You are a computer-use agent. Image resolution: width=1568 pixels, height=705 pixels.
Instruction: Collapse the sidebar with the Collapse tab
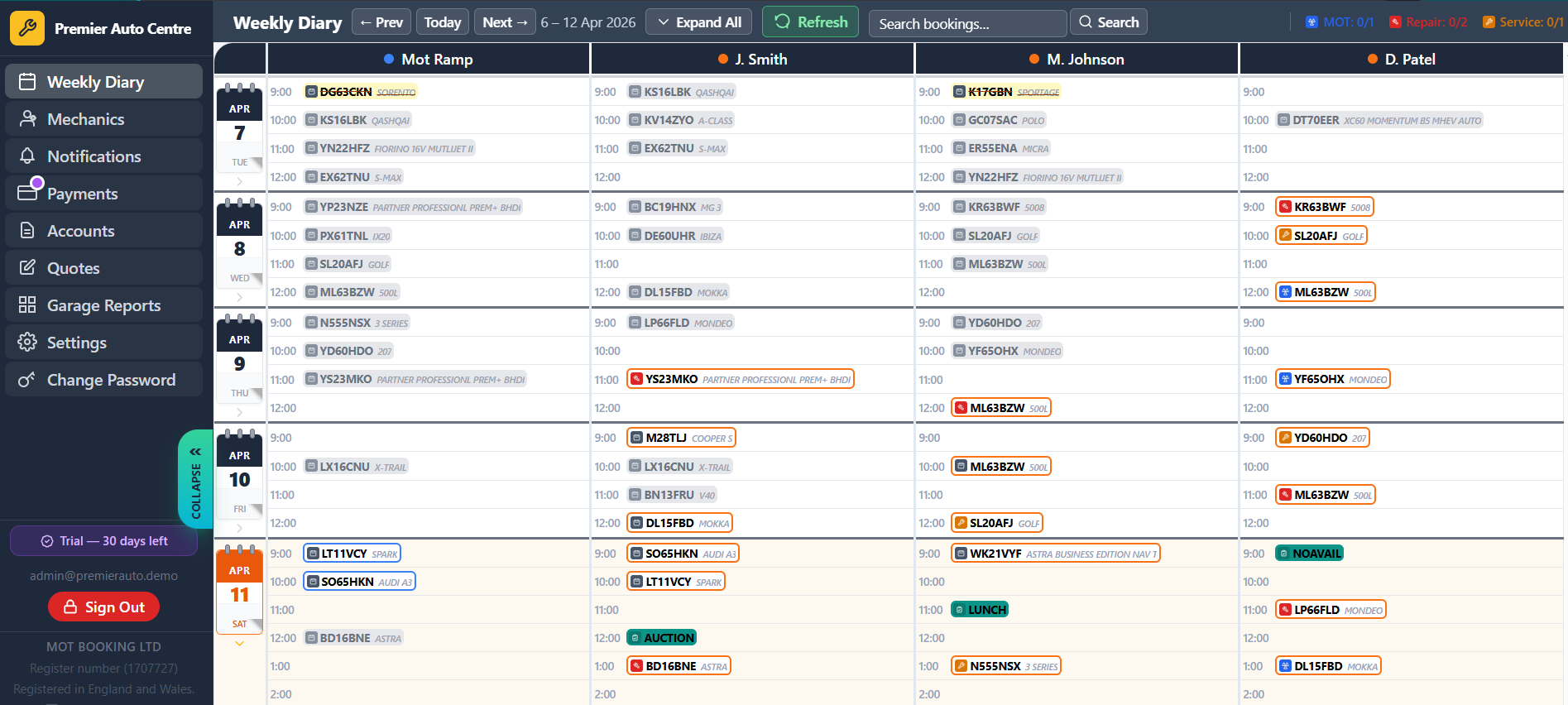pyautogui.click(x=195, y=479)
